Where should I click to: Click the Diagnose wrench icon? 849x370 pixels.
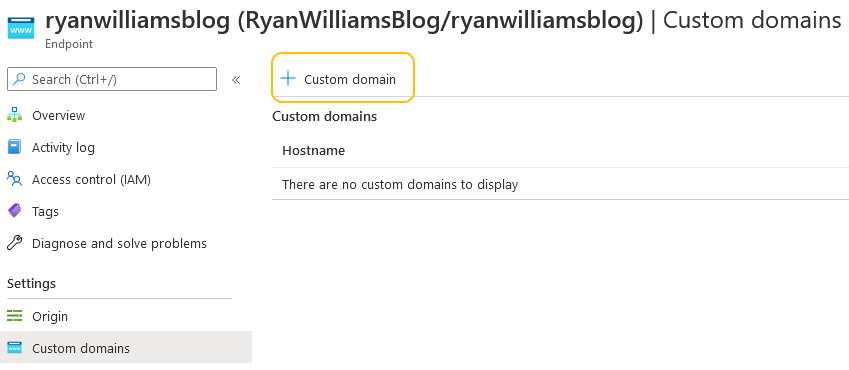point(15,243)
